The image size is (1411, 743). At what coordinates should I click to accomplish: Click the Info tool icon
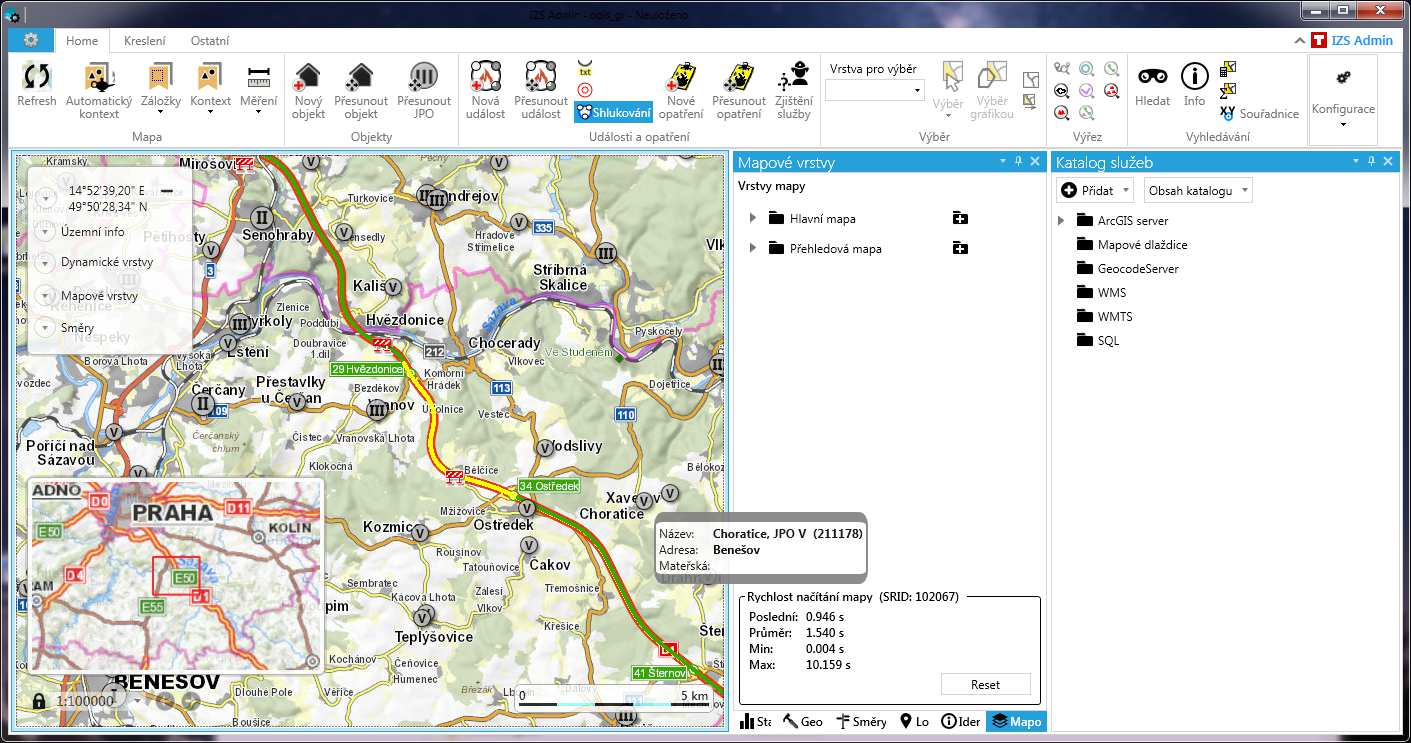(x=1194, y=77)
